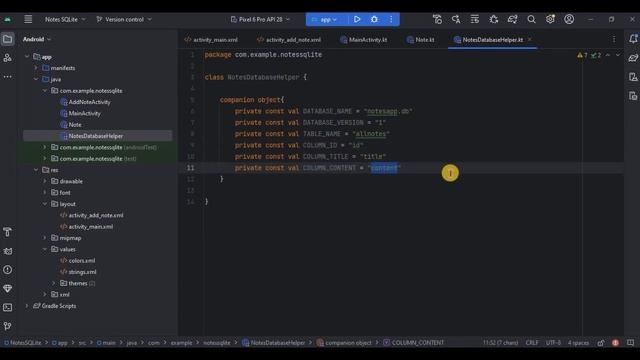Open the Notifications bell icon
Screen dimensions: 640x360
pyautogui.click(x=633, y=39)
